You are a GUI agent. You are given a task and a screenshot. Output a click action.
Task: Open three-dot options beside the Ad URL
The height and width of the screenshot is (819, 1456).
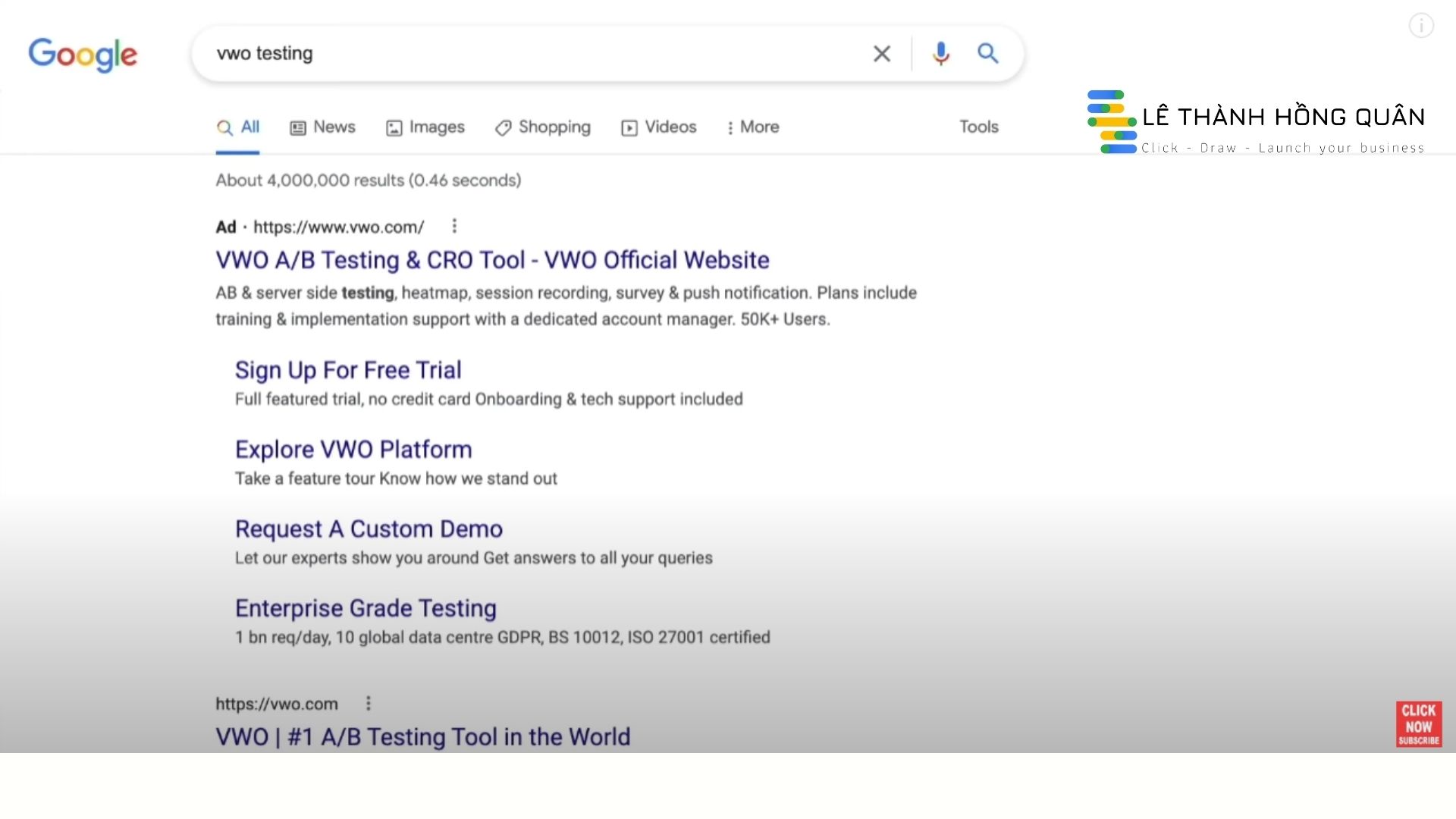point(454,226)
